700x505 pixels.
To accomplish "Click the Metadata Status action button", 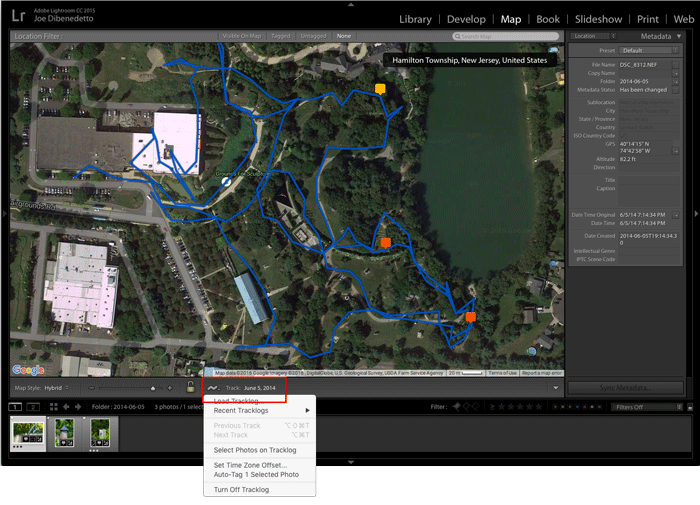I will [x=676, y=90].
